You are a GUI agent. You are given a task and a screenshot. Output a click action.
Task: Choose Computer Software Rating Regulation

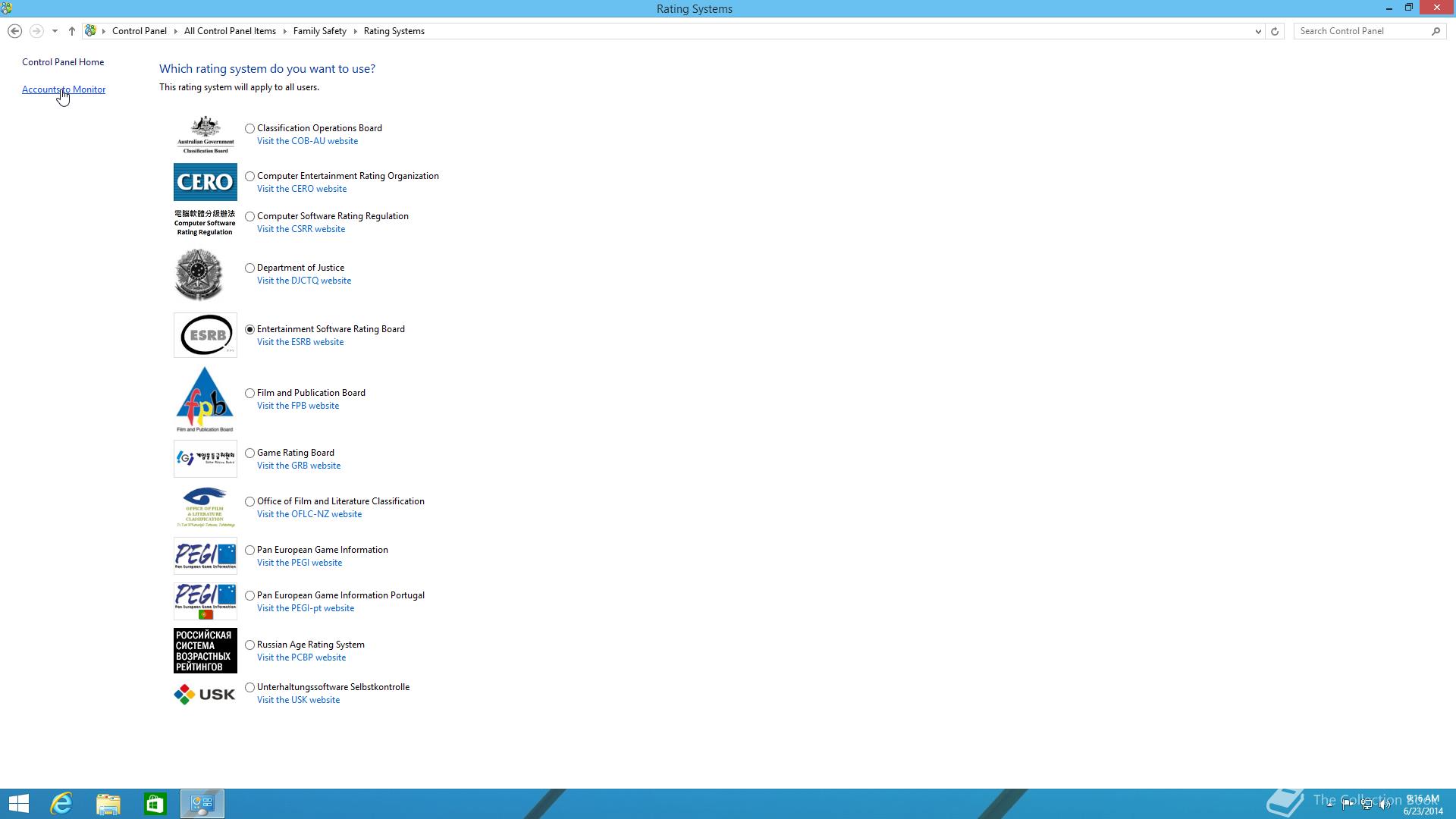pos(249,217)
